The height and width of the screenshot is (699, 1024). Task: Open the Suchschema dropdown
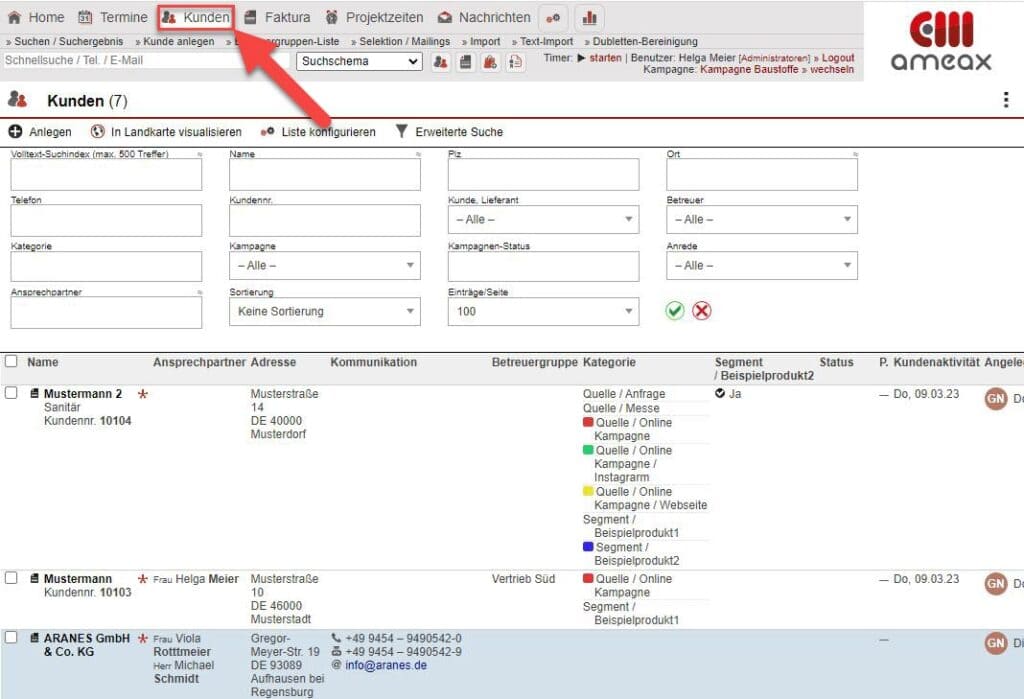click(x=360, y=62)
